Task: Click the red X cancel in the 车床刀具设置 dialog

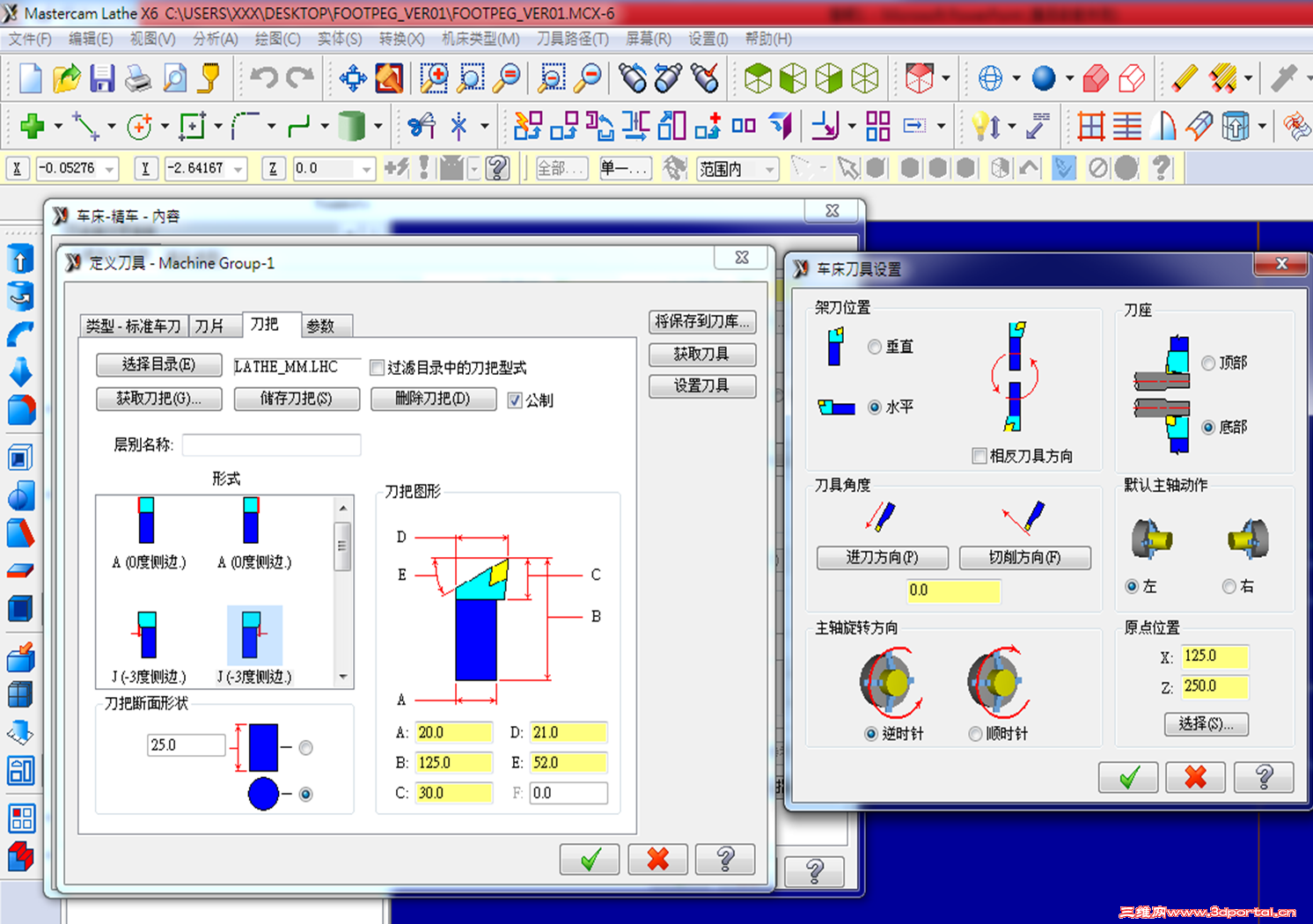Action: pos(1195,777)
